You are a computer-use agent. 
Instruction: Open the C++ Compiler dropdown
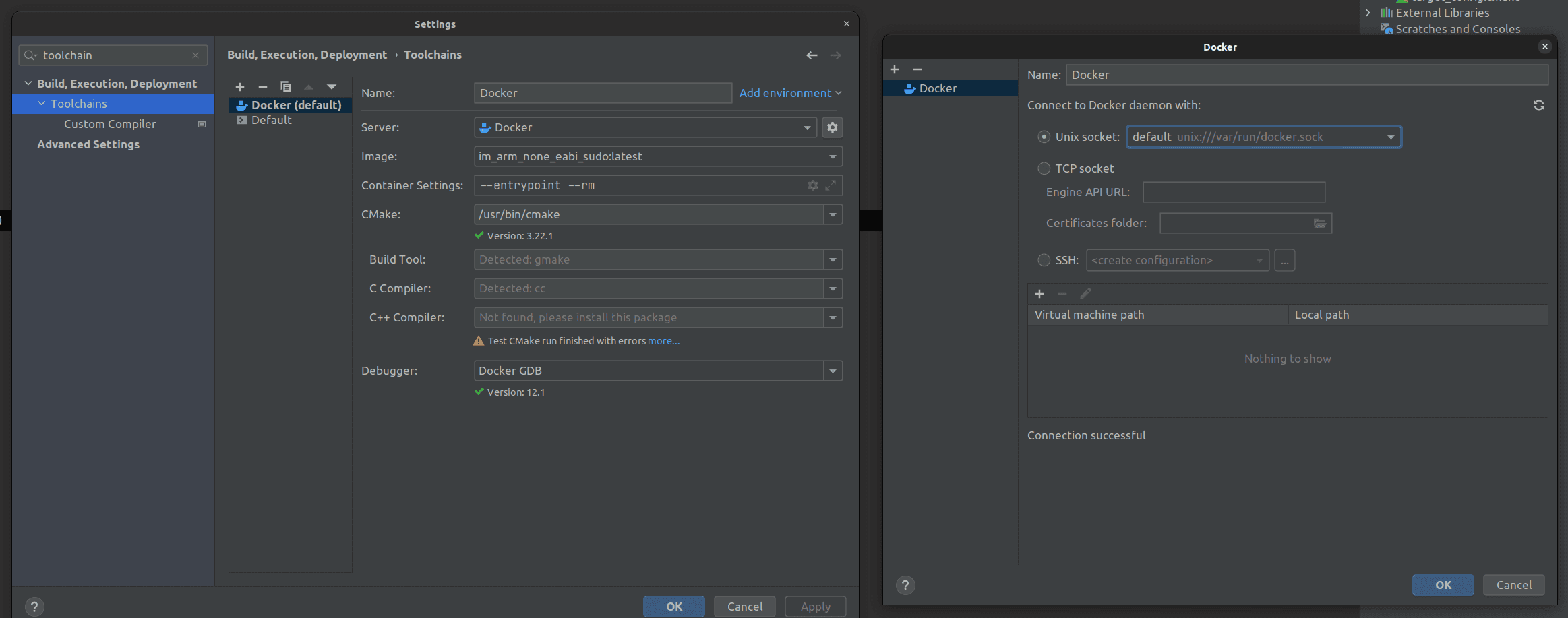click(833, 317)
